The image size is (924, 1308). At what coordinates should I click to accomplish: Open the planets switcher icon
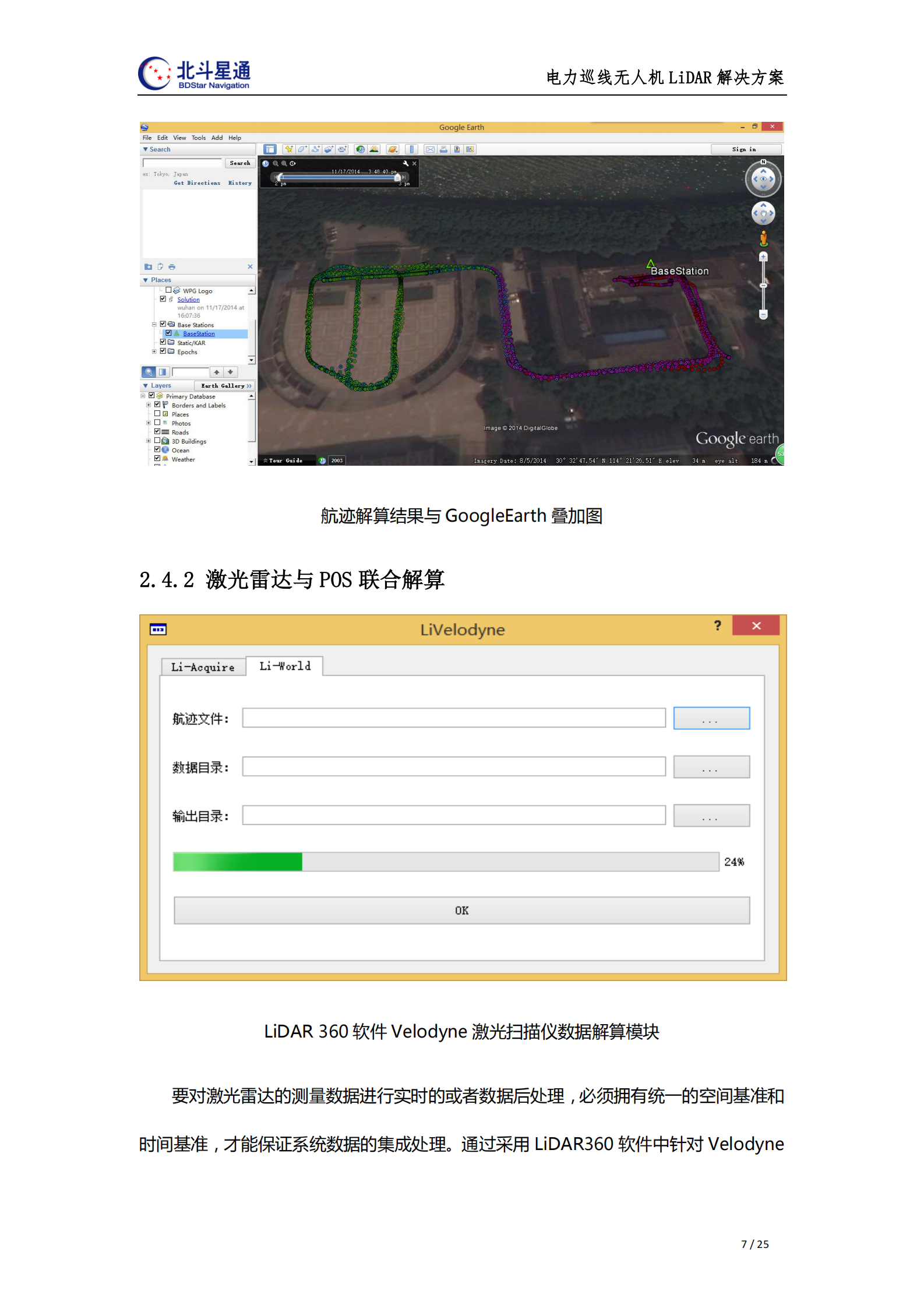tap(393, 149)
